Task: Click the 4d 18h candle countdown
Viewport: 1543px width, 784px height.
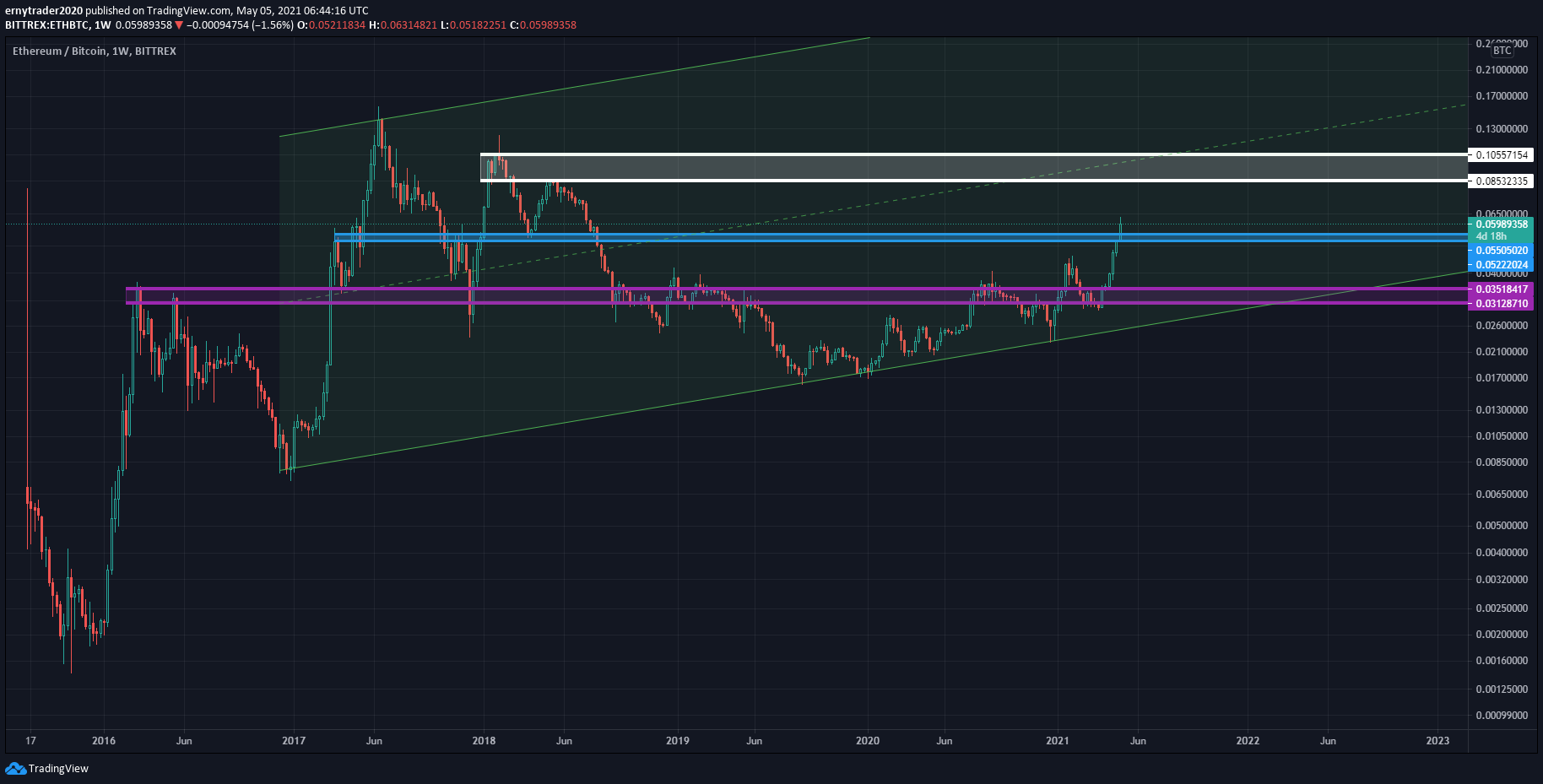Action: coord(1492,236)
